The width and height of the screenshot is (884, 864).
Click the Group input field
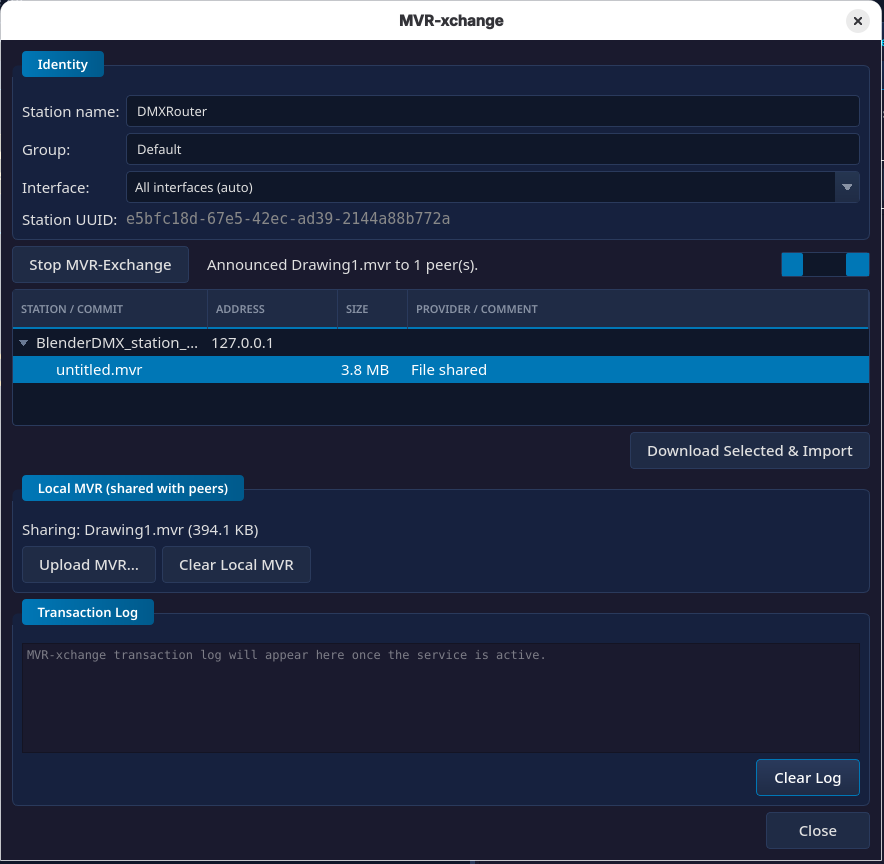492,149
